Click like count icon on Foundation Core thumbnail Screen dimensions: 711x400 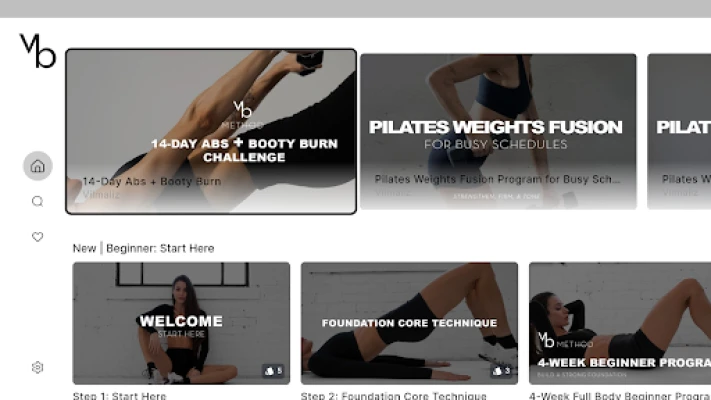pos(502,371)
